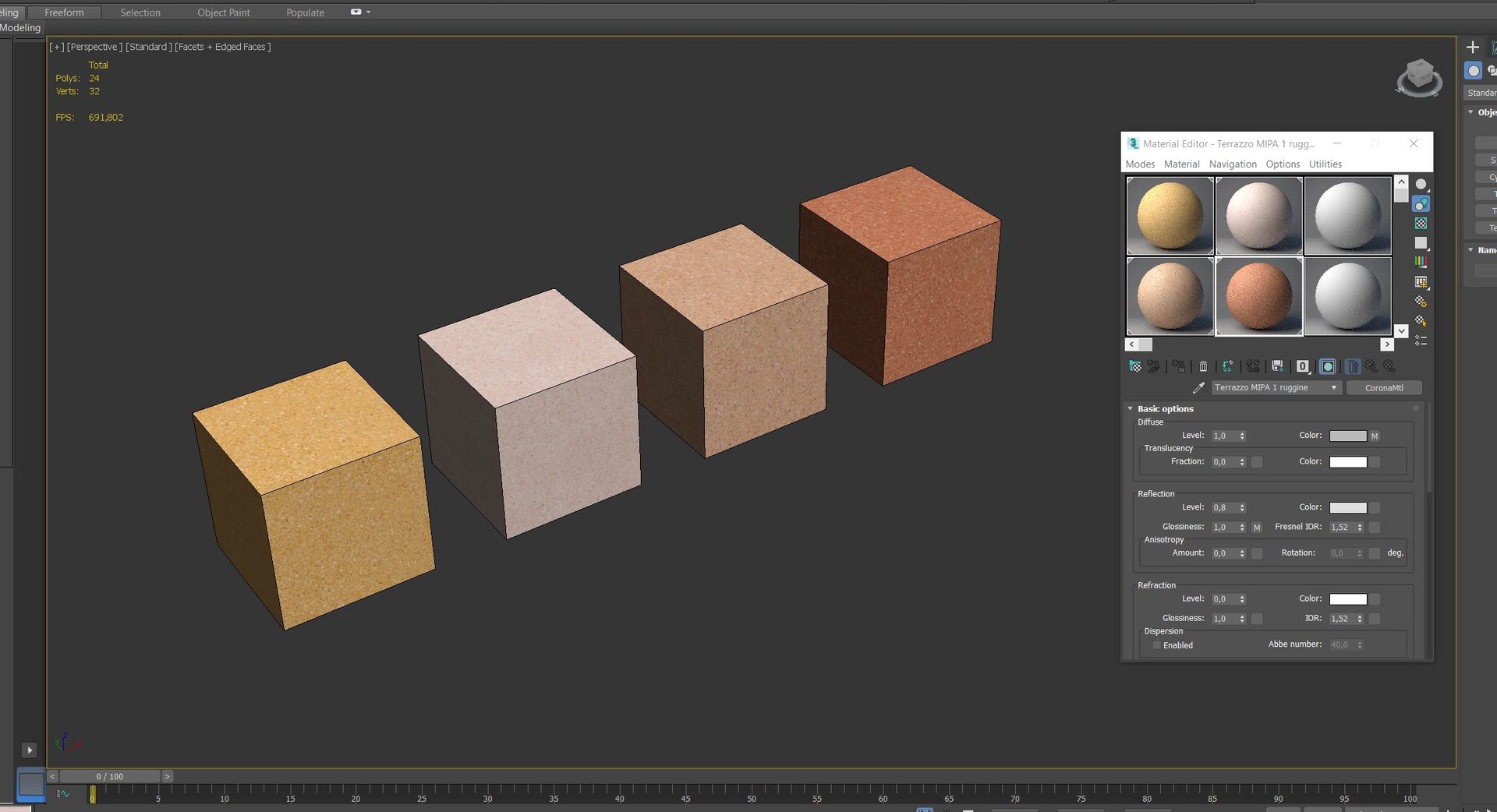The image size is (1497, 812).
Task: Open the [+] viewport general menu
Action: tap(57, 47)
